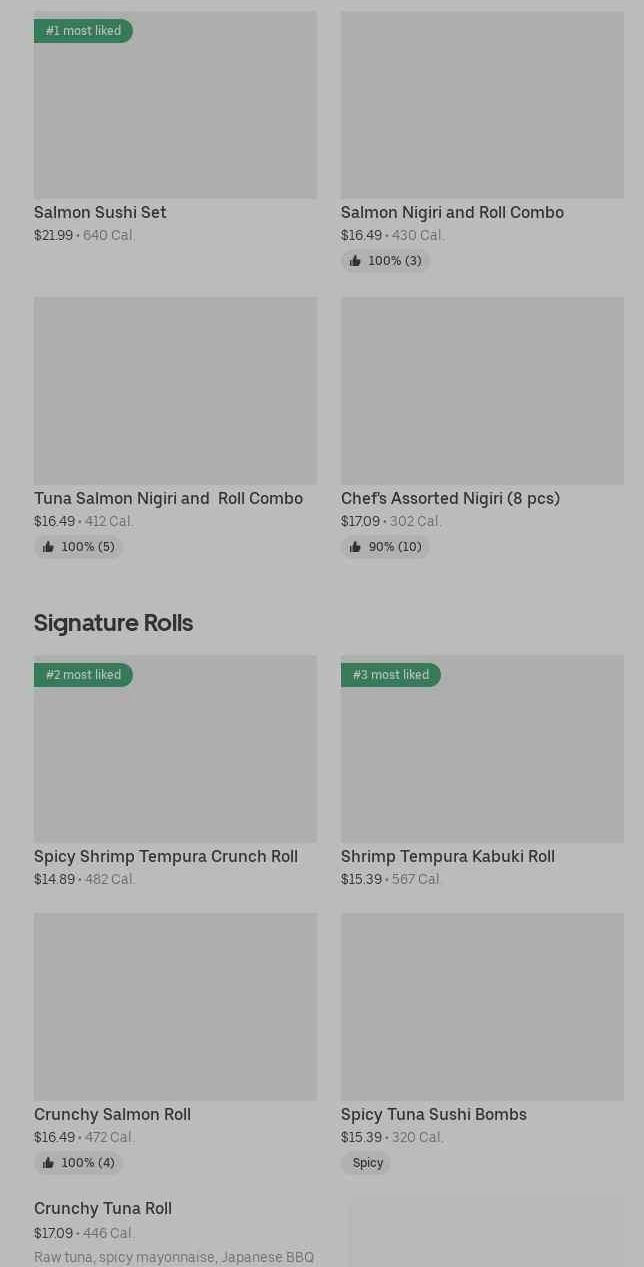Click the #3 most liked badge
This screenshot has height=1267, width=644.
pyautogui.click(x=390, y=675)
